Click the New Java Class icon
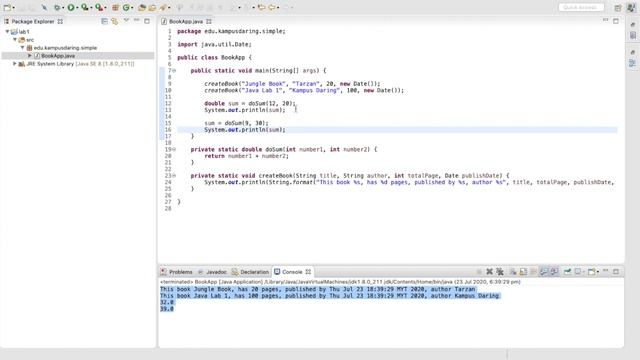Viewport: 640px width, 360px height. 126,7
